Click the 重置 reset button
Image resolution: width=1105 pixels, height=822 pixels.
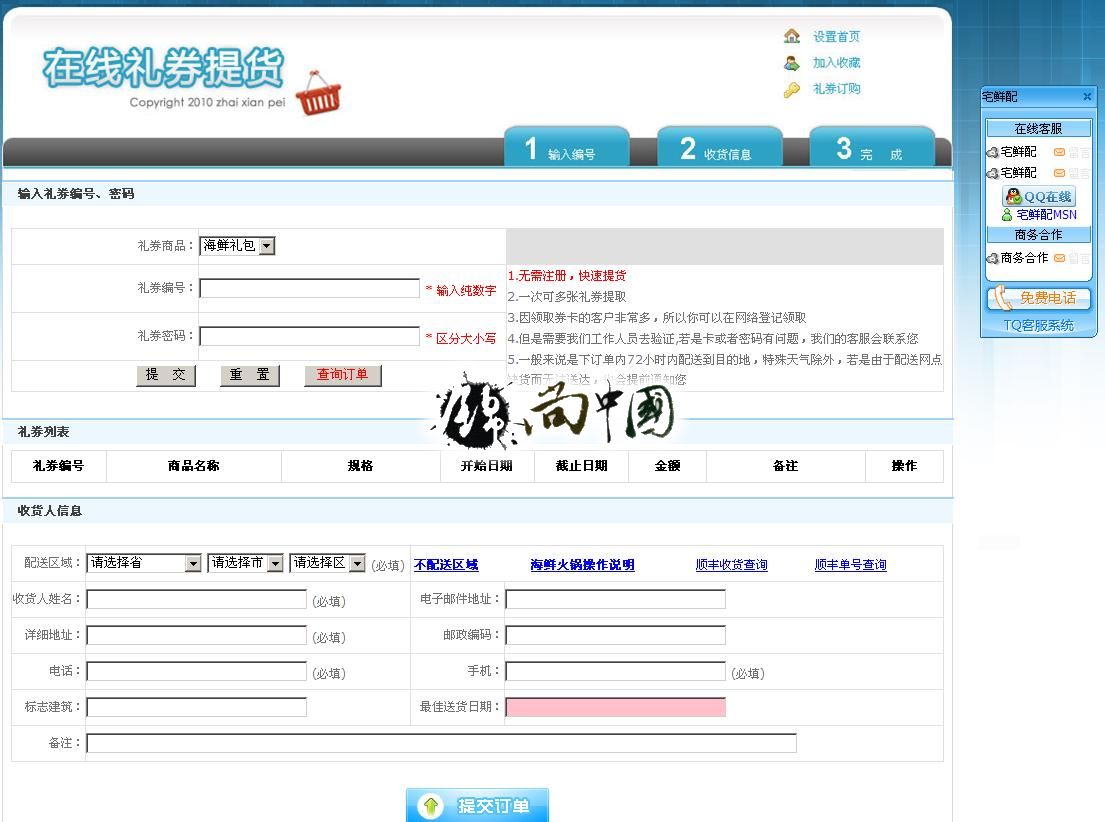tap(249, 375)
